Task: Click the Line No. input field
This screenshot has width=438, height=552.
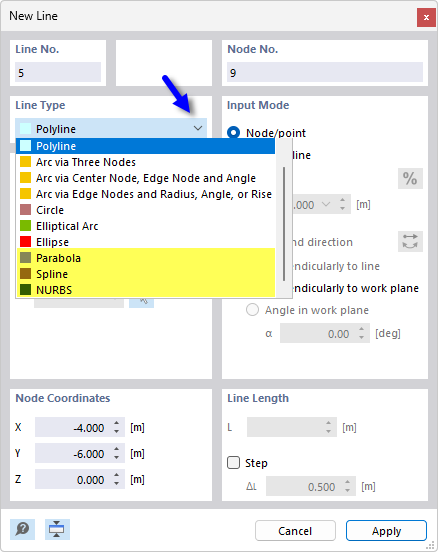Action: tap(58, 73)
